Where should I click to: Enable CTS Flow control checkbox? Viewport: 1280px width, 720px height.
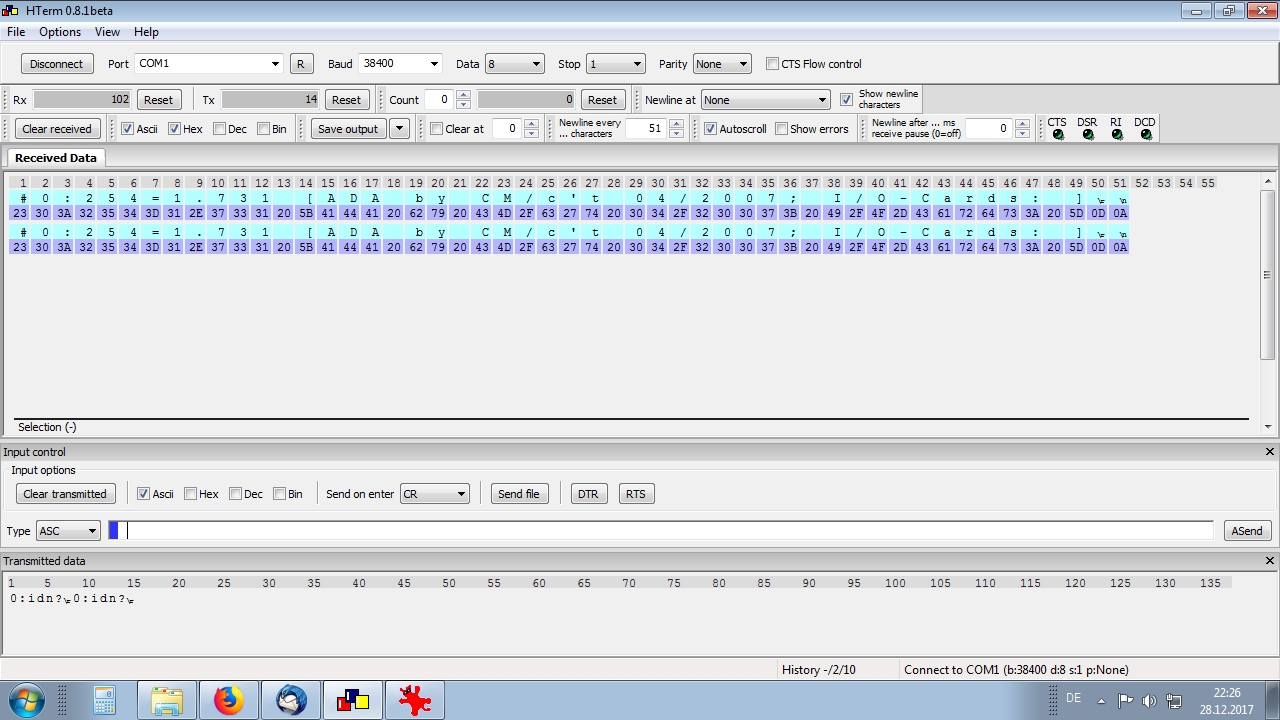pyautogui.click(x=773, y=64)
